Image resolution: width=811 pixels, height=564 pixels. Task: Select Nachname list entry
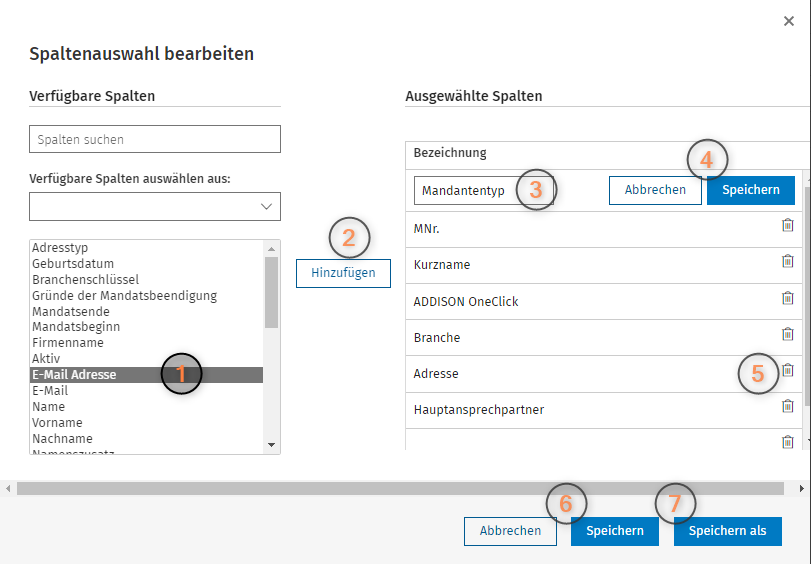[x=146, y=439]
